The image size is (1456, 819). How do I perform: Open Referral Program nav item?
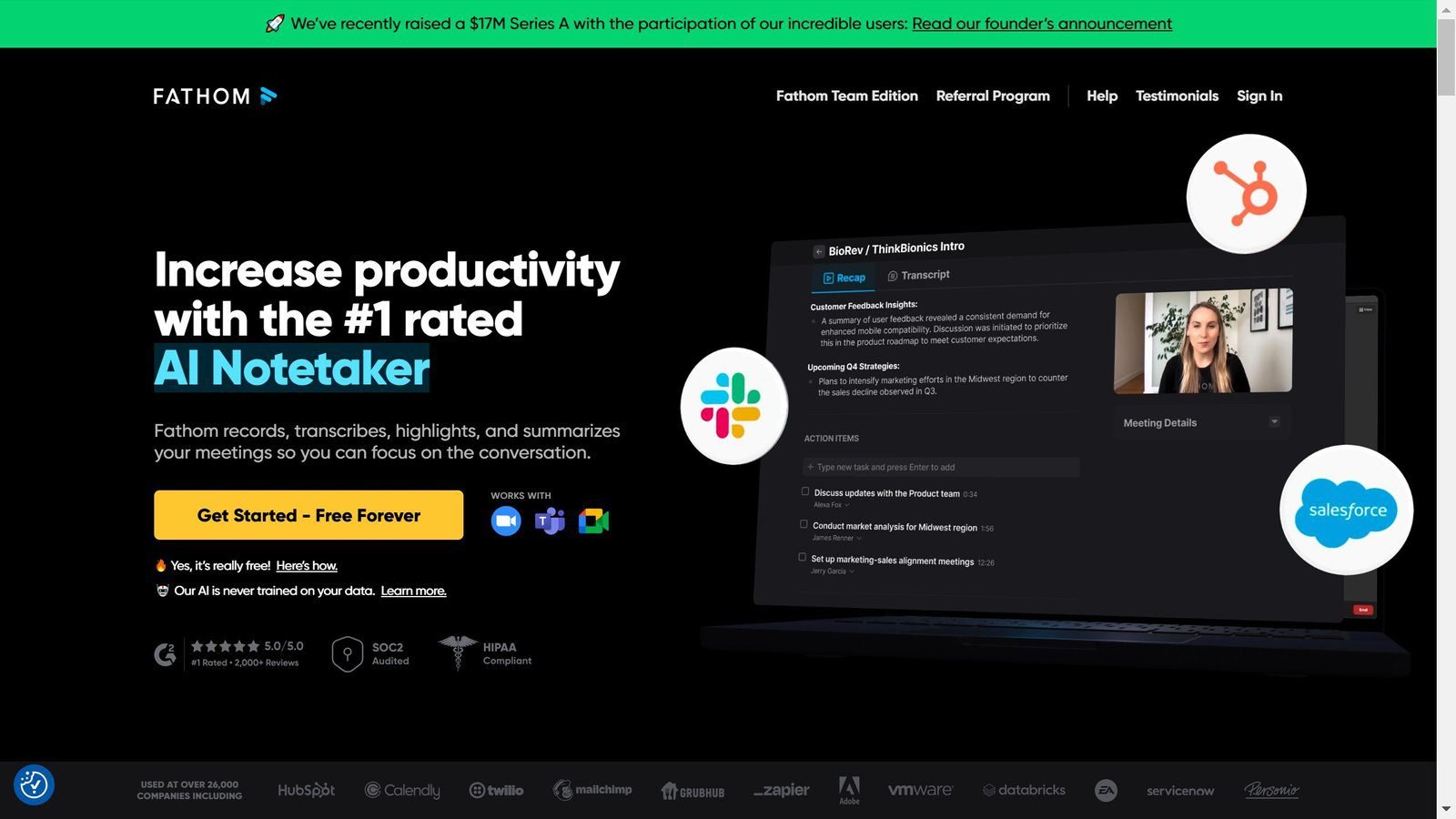coord(993,96)
